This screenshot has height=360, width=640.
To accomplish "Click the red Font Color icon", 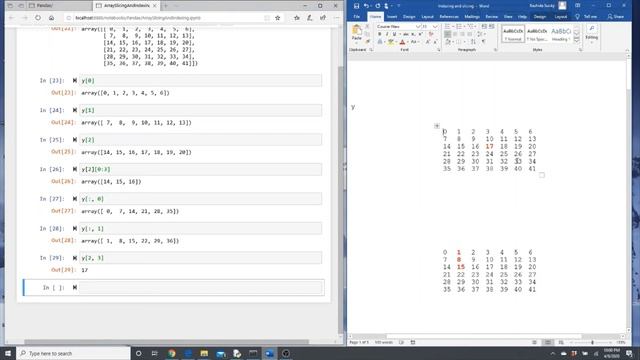I will coord(402,42).
